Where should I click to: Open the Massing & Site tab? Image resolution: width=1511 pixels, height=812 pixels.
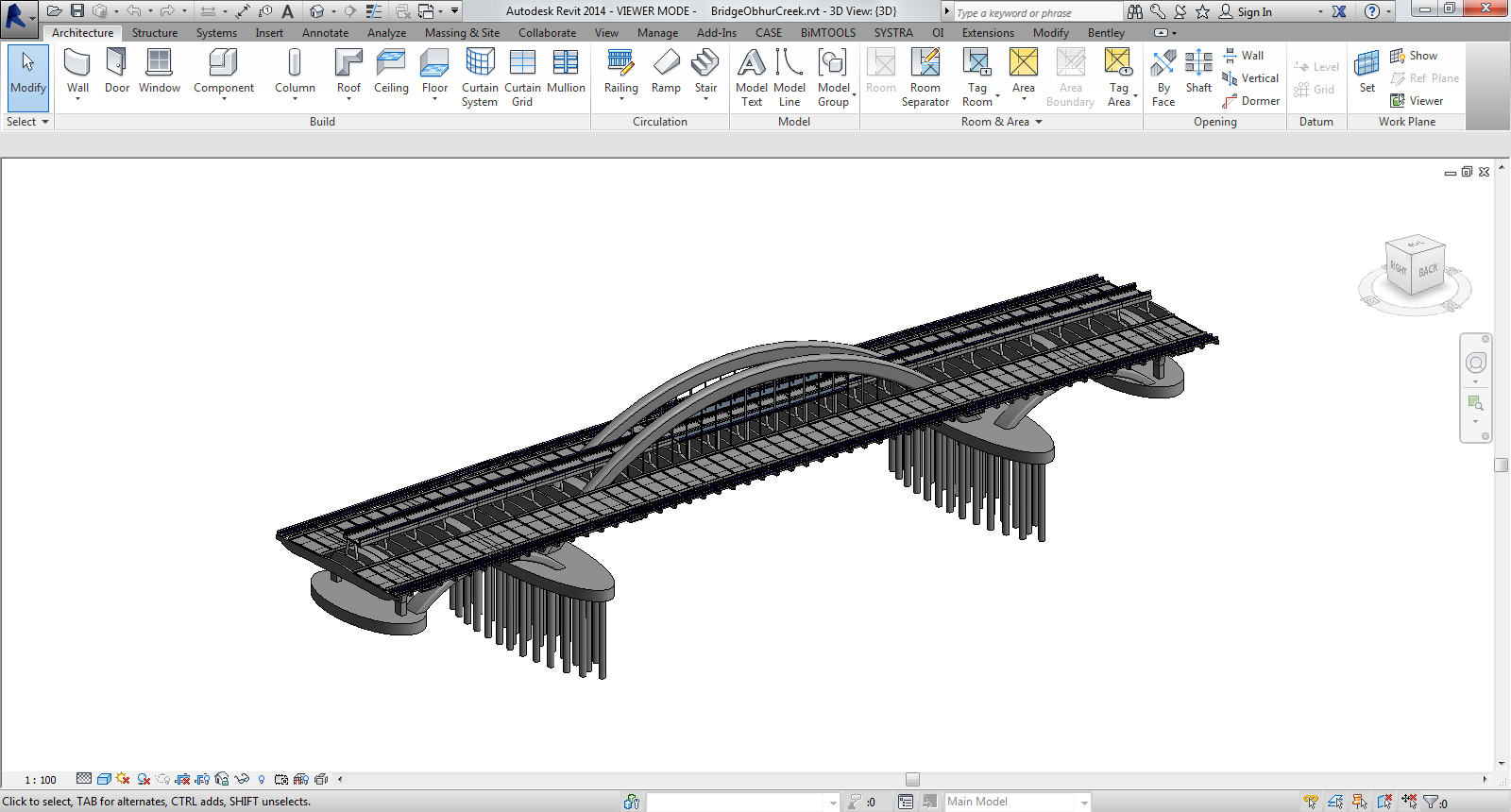[462, 33]
